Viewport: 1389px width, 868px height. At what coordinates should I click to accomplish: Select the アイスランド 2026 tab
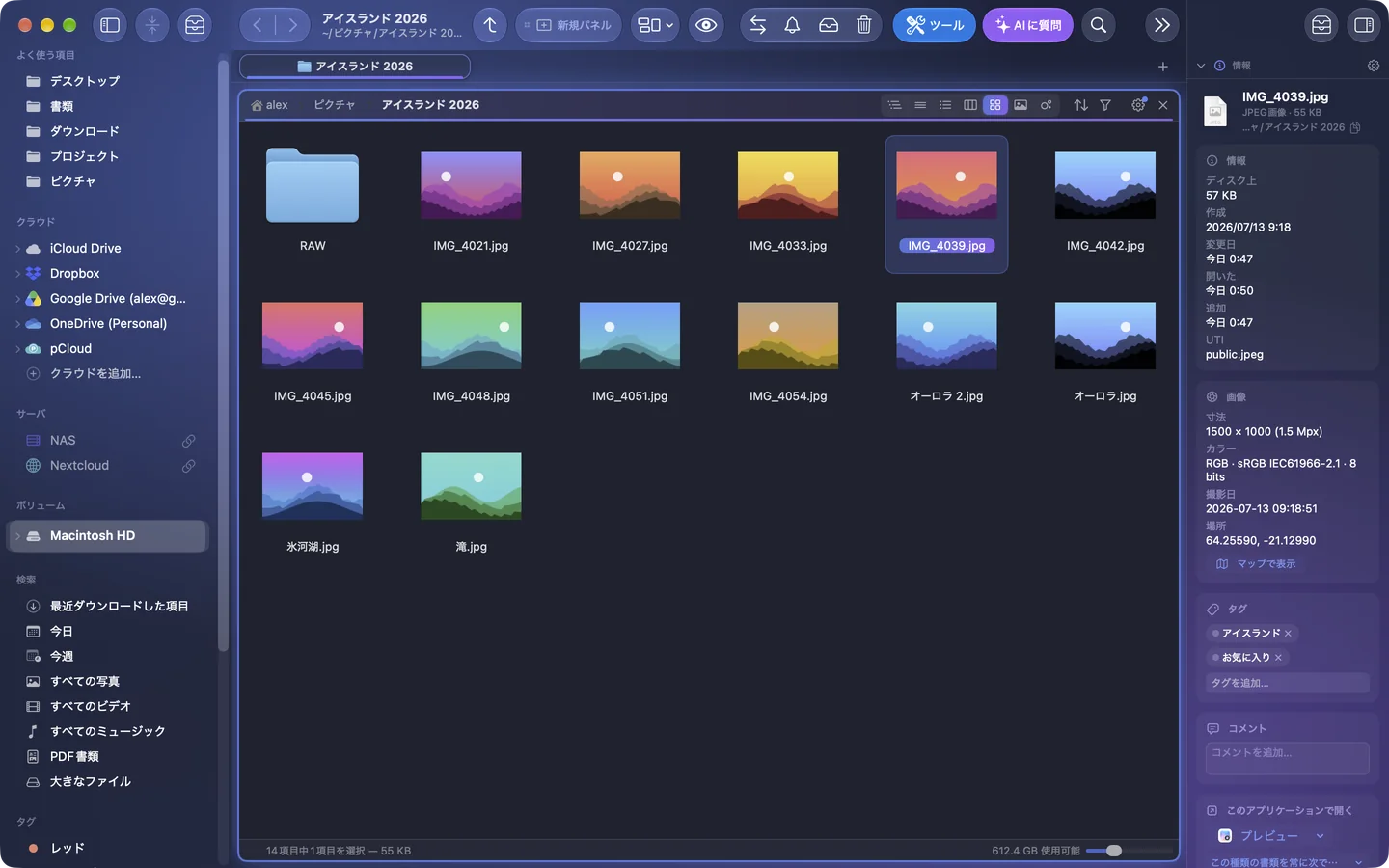coord(355,67)
